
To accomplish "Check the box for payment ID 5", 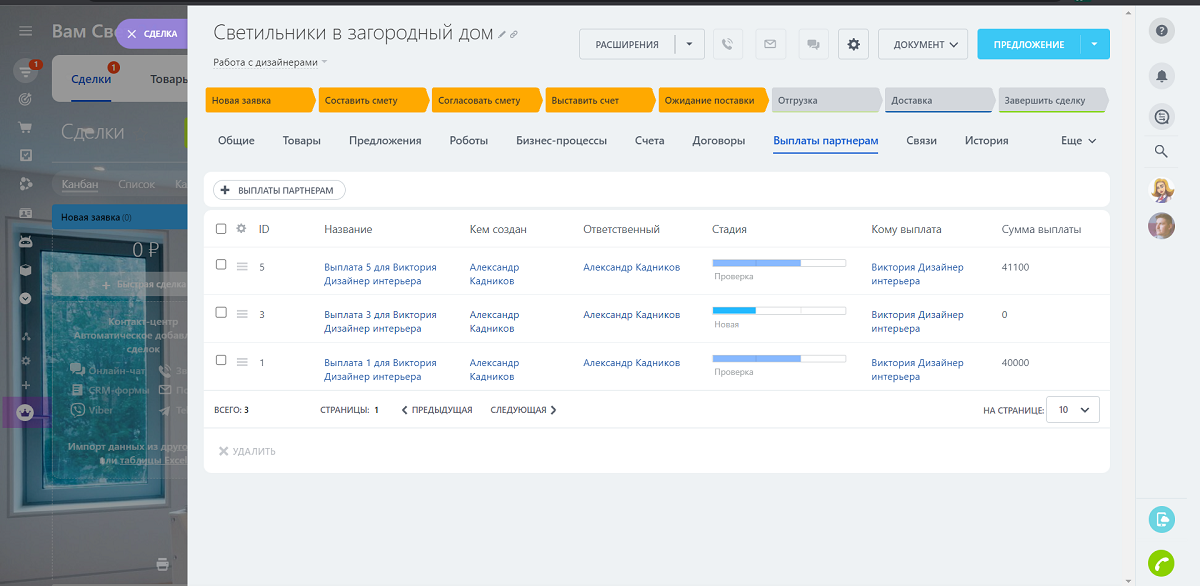I will pyautogui.click(x=221, y=265).
